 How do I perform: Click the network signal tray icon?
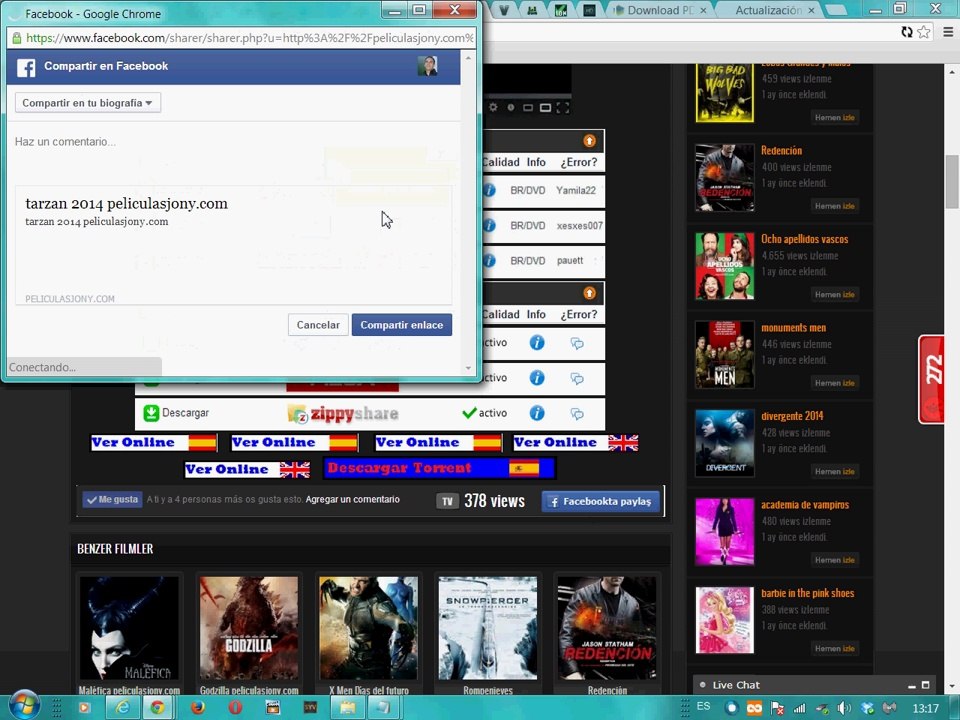pyautogui.click(x=800, y=708)
